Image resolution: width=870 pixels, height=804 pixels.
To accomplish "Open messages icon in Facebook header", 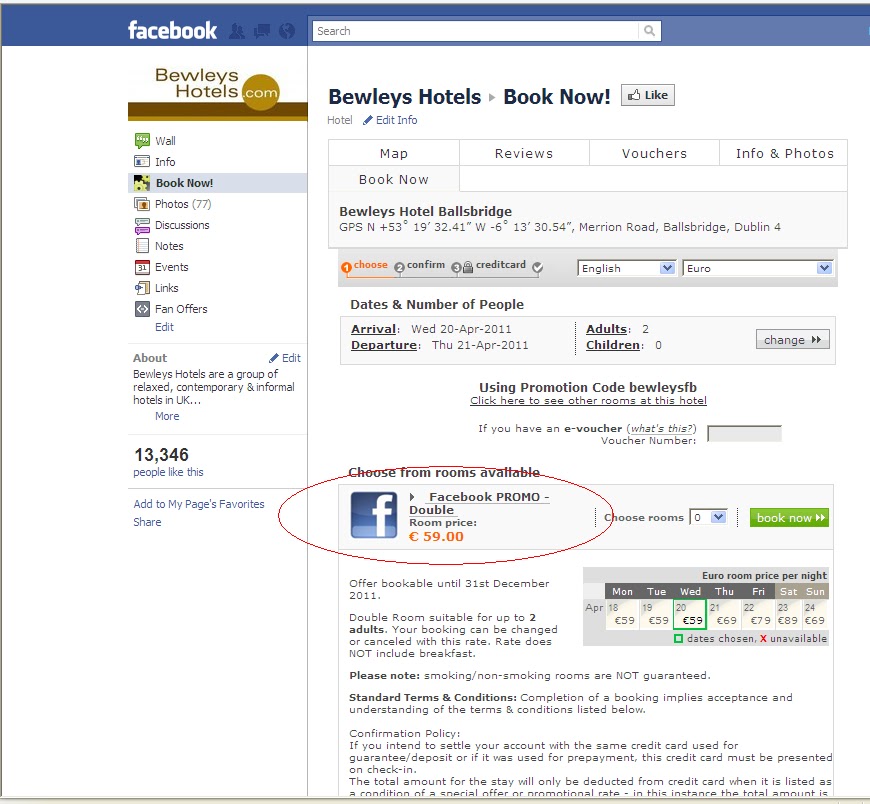I will [262, 31].
